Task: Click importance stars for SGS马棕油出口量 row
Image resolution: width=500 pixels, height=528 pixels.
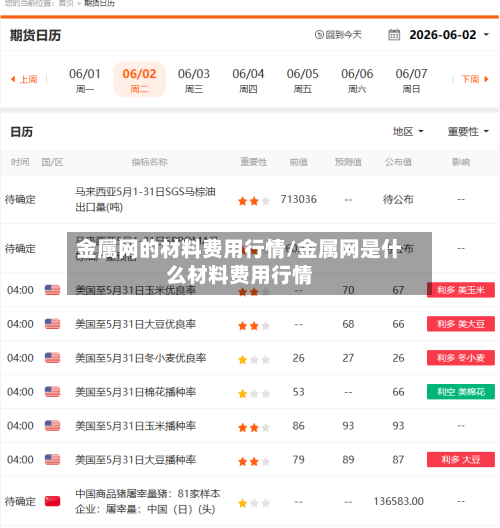Action: point(254,201)
